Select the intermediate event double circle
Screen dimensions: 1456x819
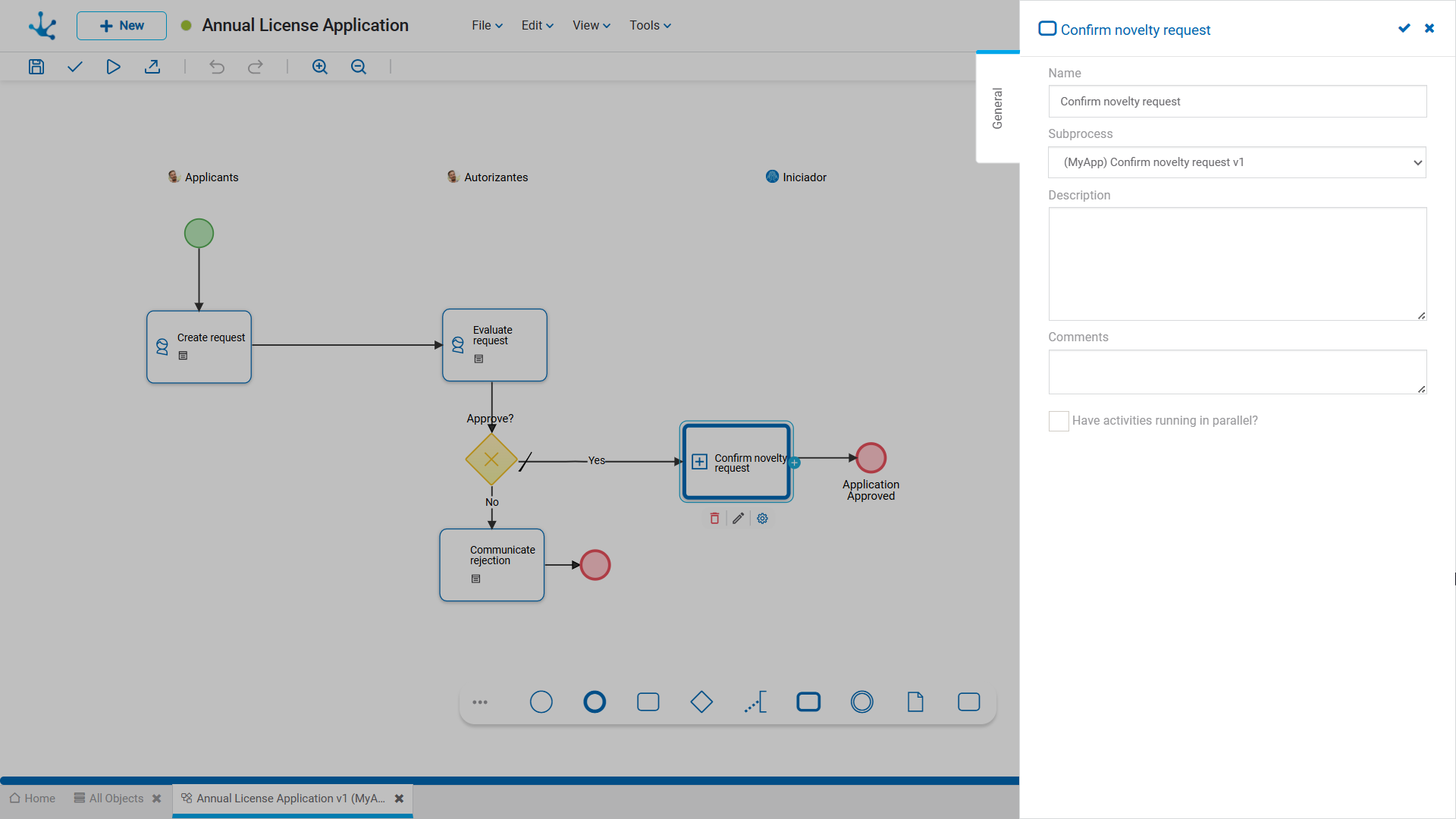[862, 702]
